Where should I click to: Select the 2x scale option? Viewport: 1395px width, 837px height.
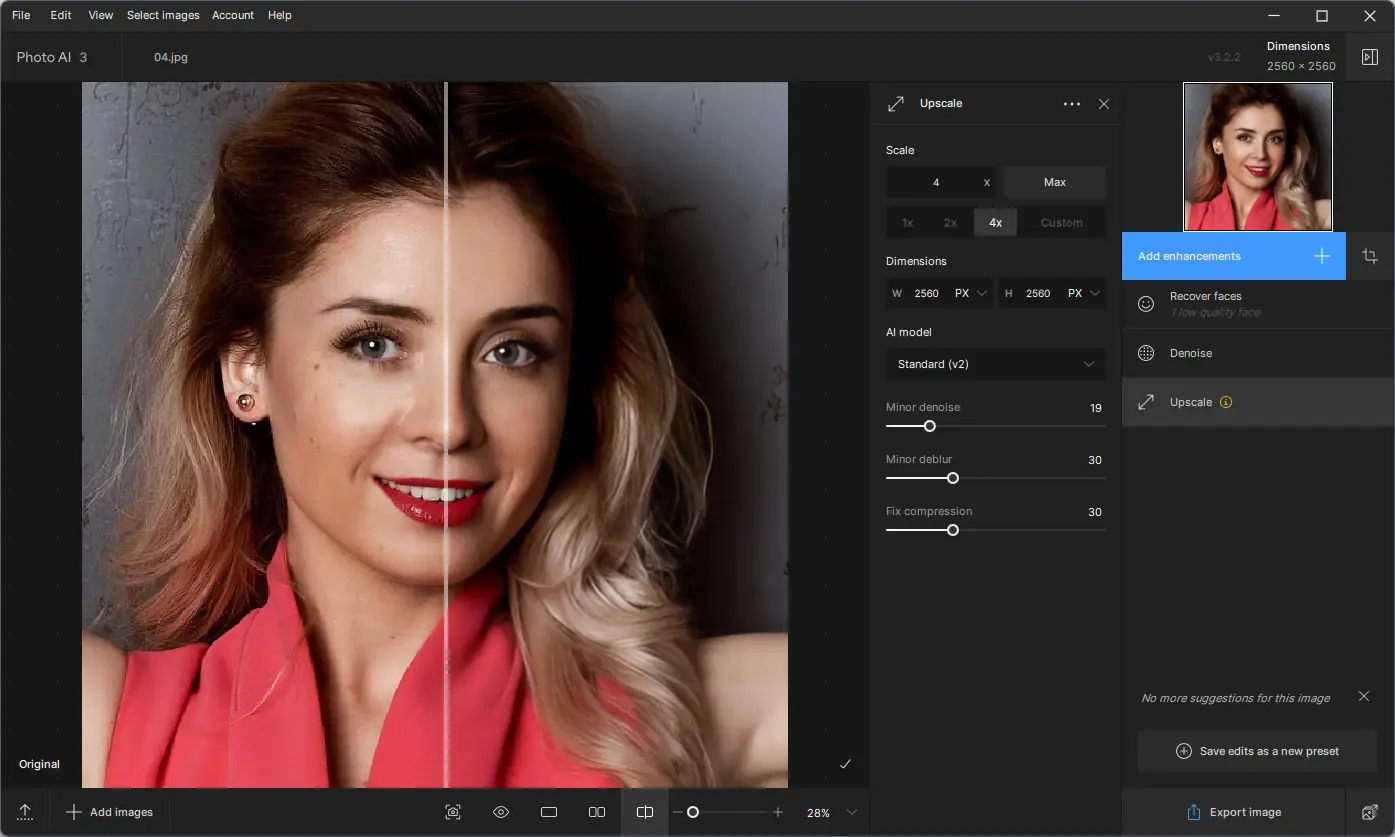(x=950, y=223)
